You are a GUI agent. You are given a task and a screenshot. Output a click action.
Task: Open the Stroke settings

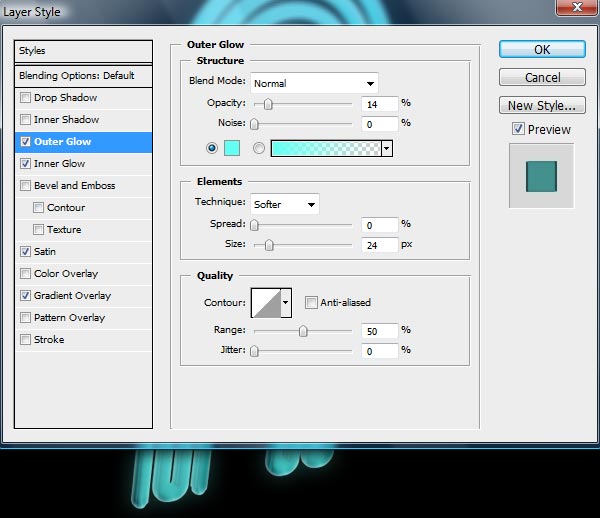49,339
